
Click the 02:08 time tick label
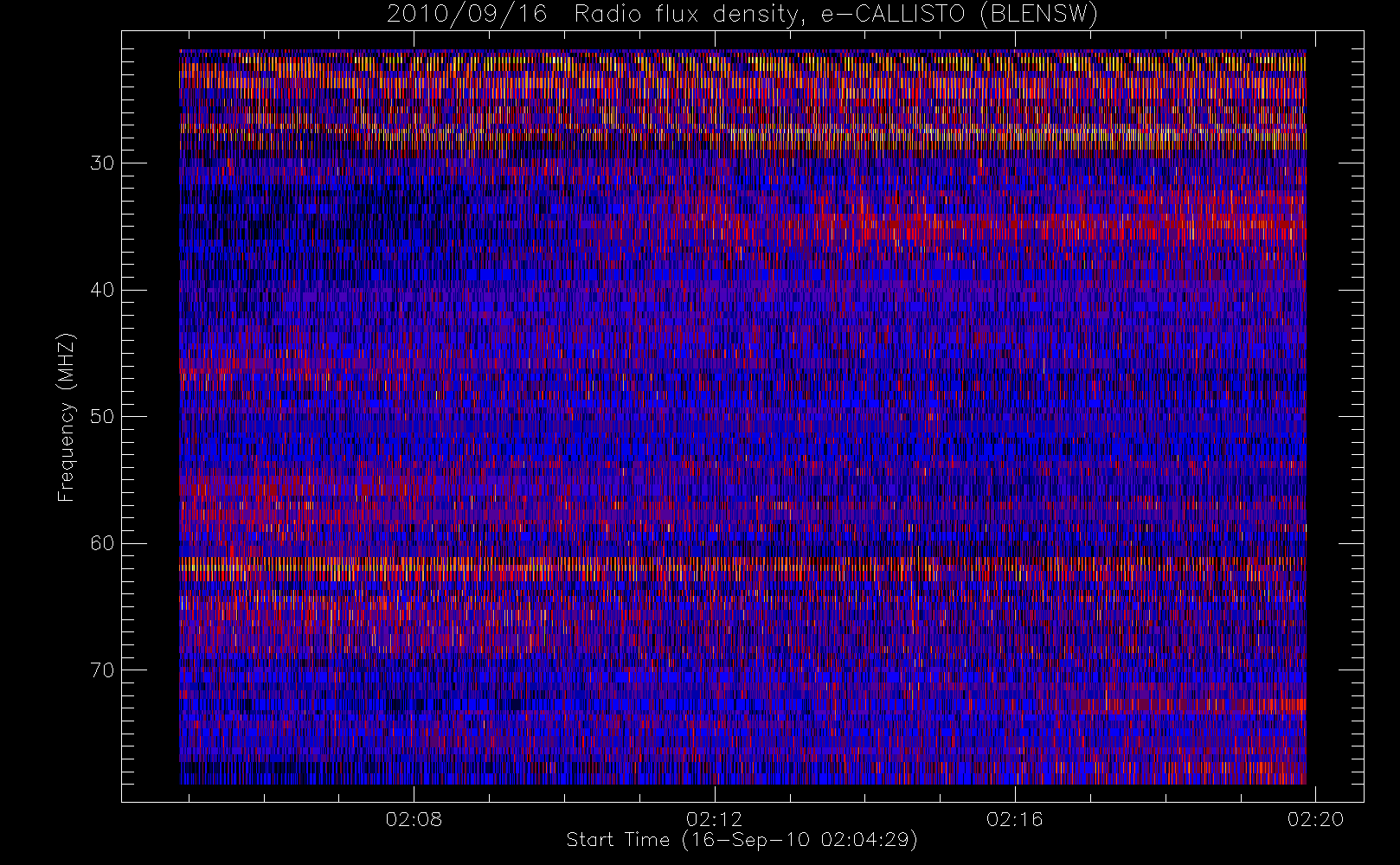coord(414,819)
